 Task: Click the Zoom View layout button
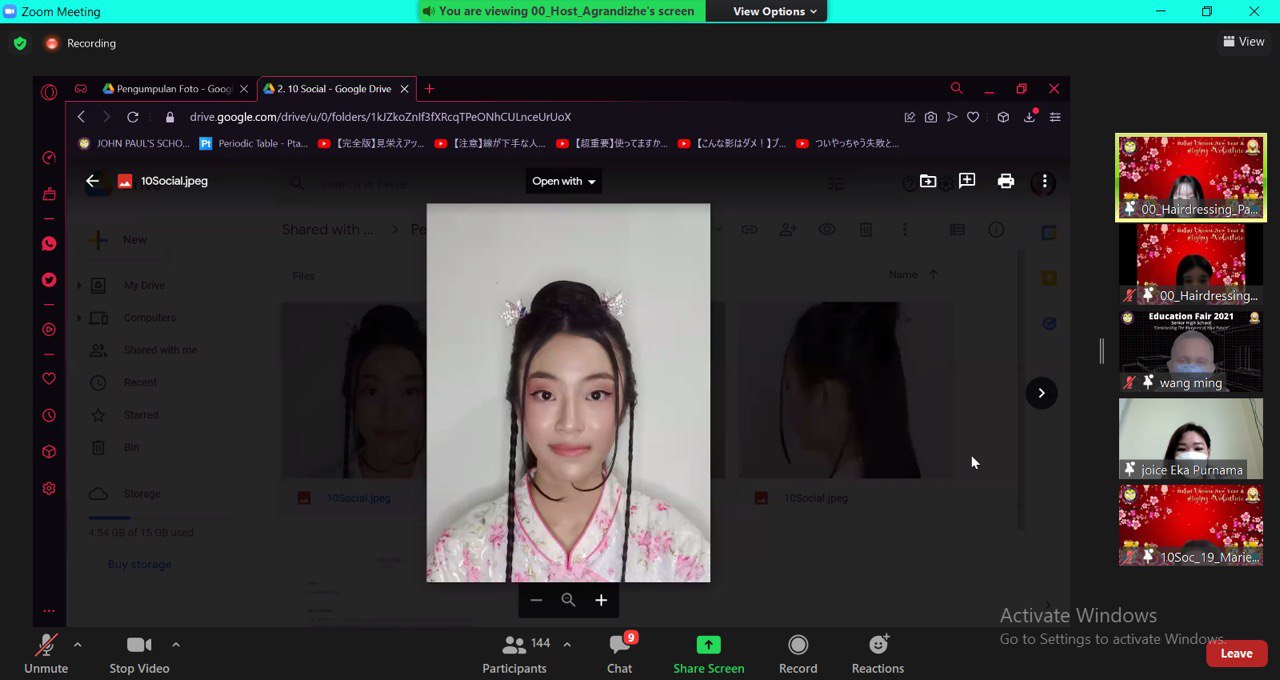click(x=1243, y=42)
